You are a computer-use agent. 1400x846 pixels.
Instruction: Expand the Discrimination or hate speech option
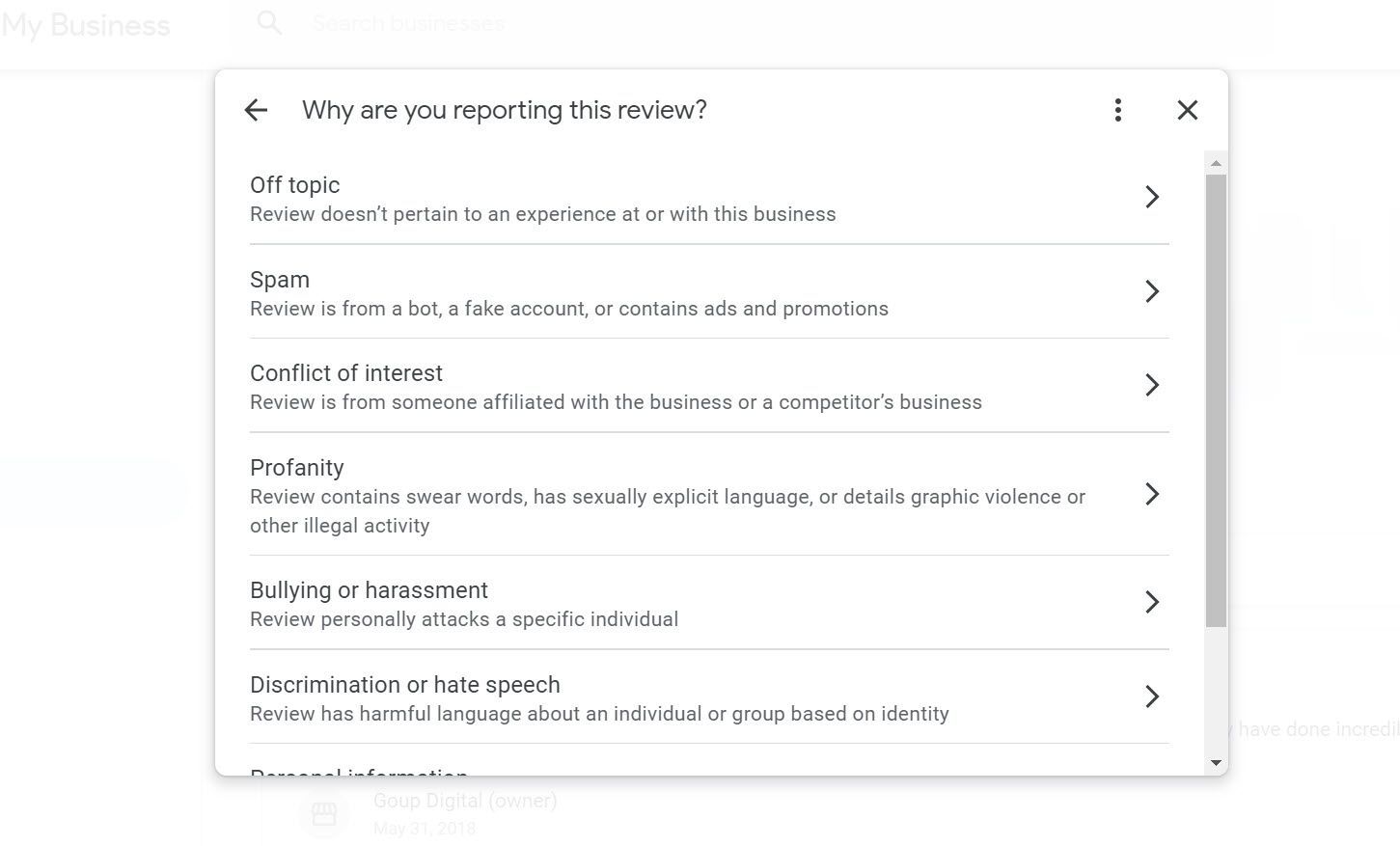click(1152, 696)
